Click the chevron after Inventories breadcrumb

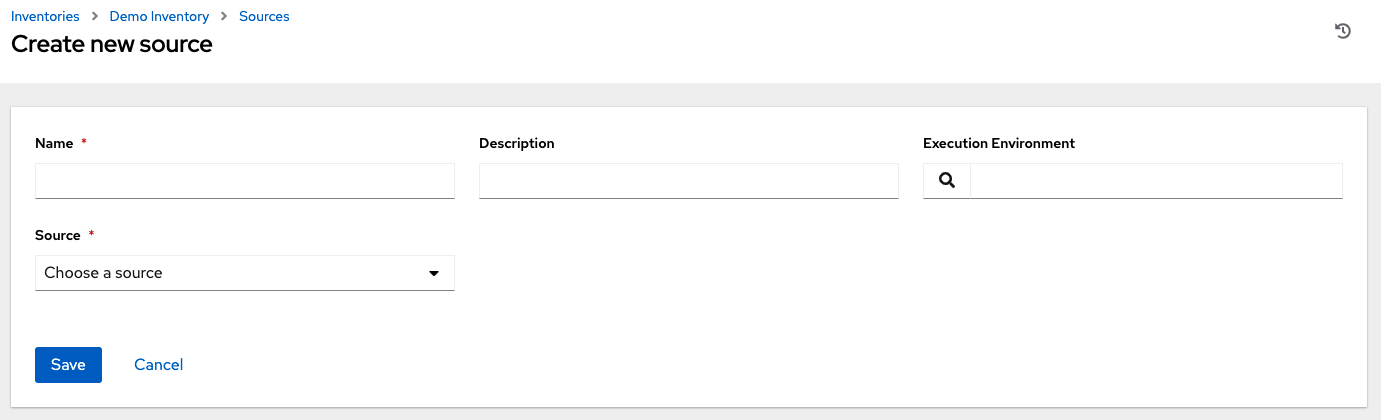pos(93,17)
